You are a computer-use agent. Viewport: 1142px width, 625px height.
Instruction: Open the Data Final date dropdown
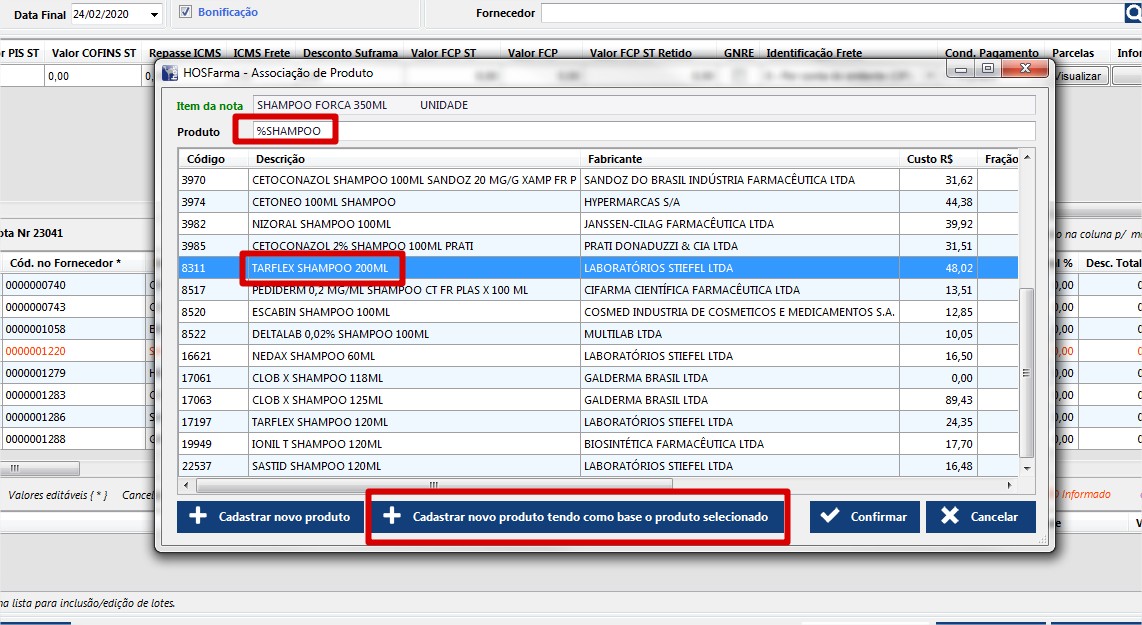[153, 14]
